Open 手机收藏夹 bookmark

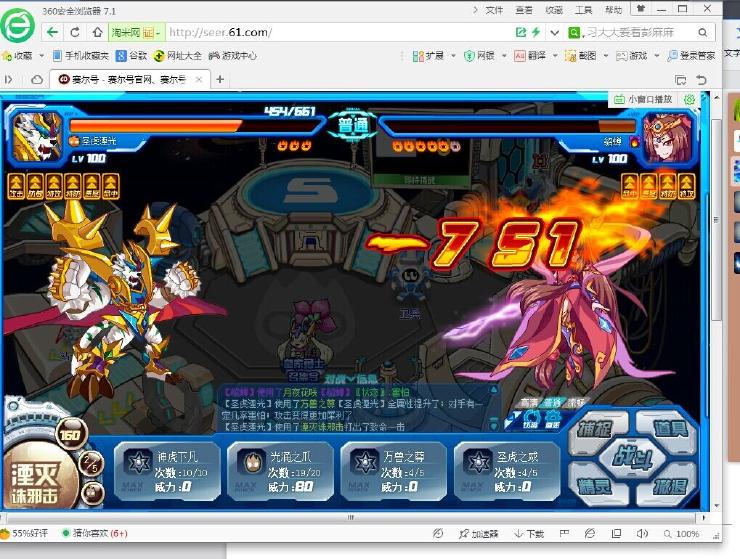[80, 56]
